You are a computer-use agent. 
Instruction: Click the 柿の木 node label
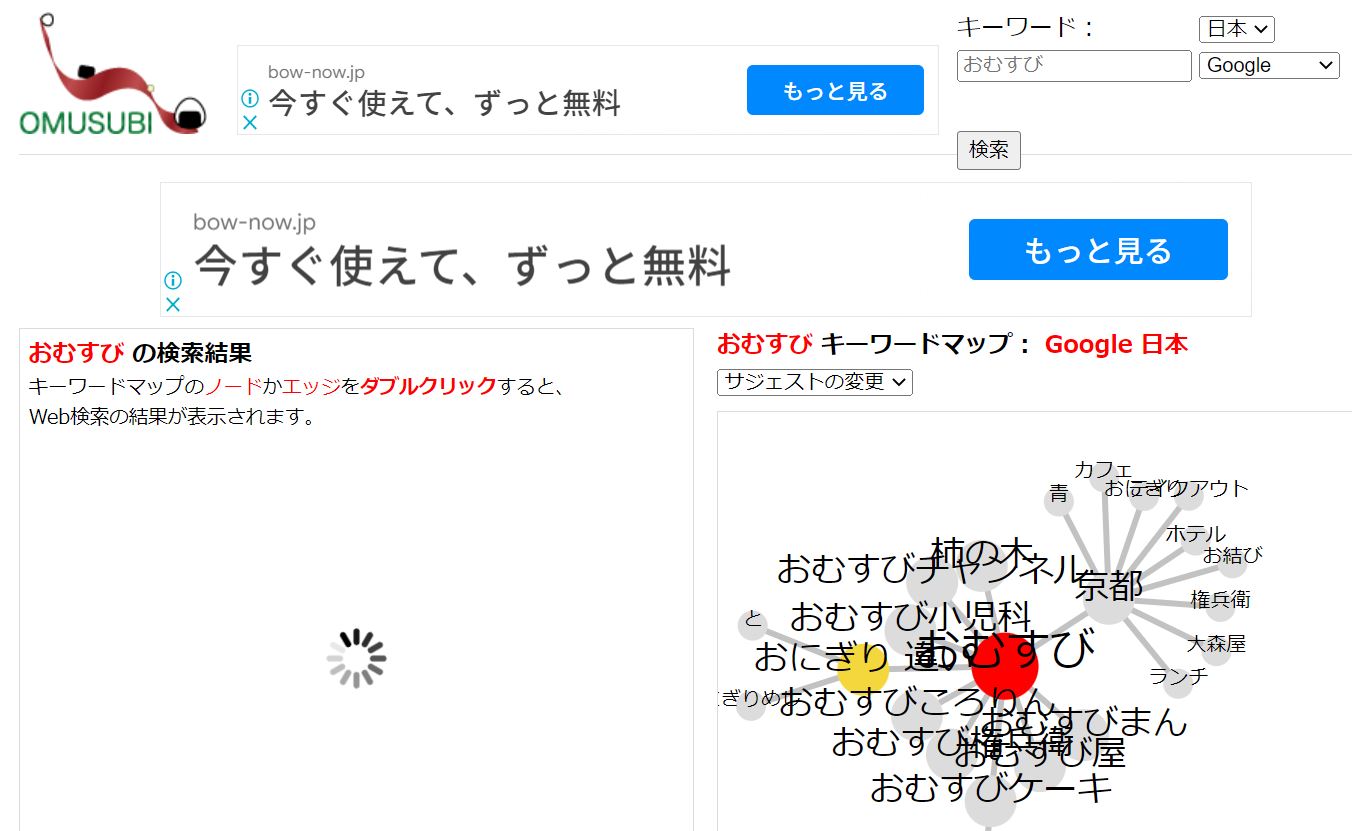pos(981,551)
